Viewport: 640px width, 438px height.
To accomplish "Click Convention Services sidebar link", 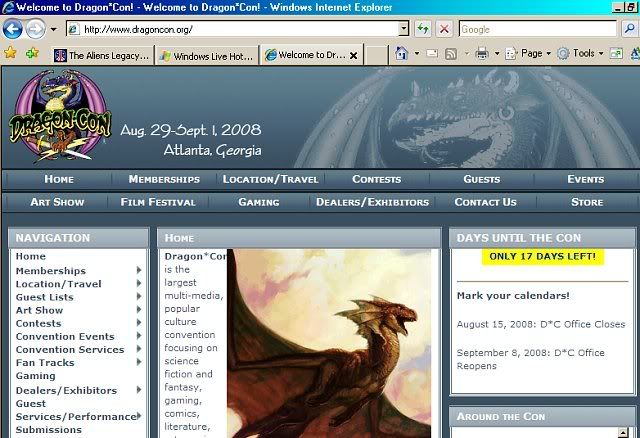I will (70, 349).
